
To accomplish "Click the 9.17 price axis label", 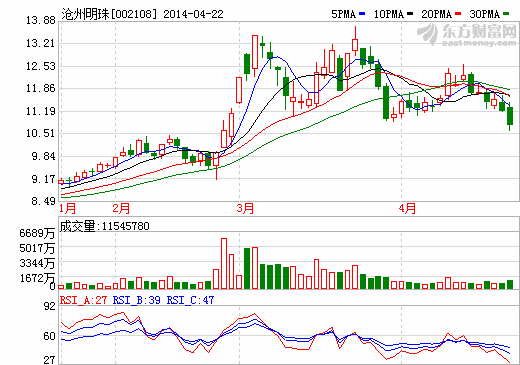I will click(43, 179).
